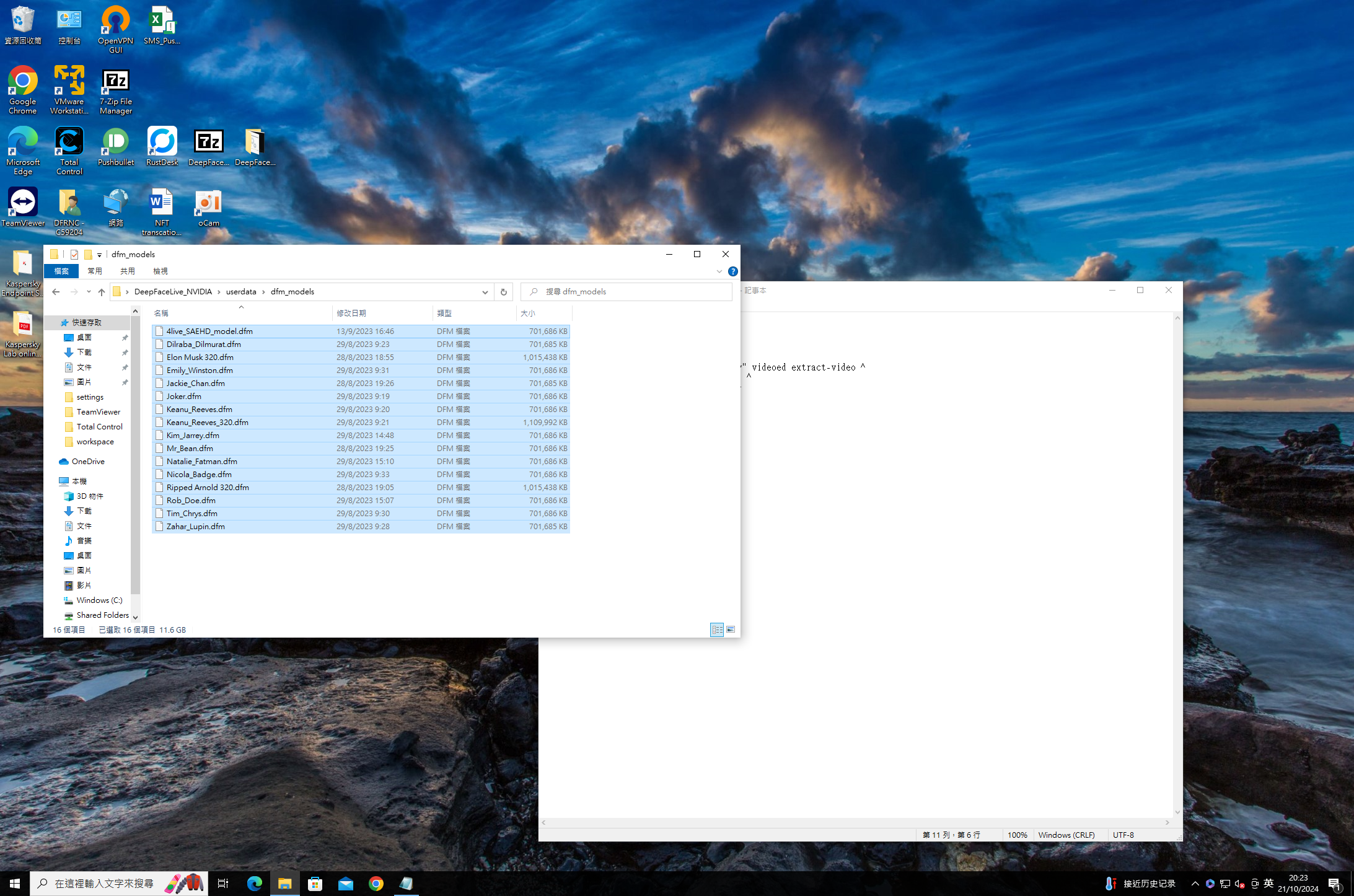Open the Recycle Bin desktop icon
Image resolution: width=1354 pixels, height=896 pixels.
click(x=23, y=25)
